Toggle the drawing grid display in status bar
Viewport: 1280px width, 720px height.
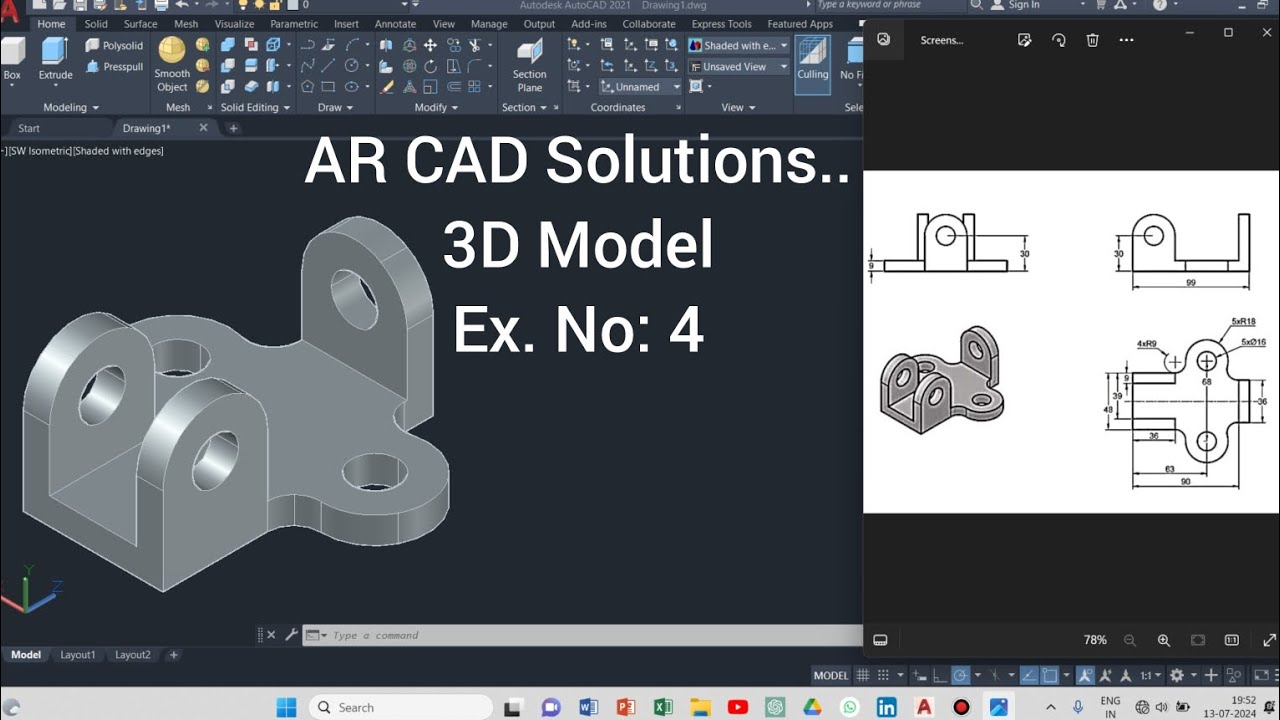pyautogui.click(x=863, y=676)
